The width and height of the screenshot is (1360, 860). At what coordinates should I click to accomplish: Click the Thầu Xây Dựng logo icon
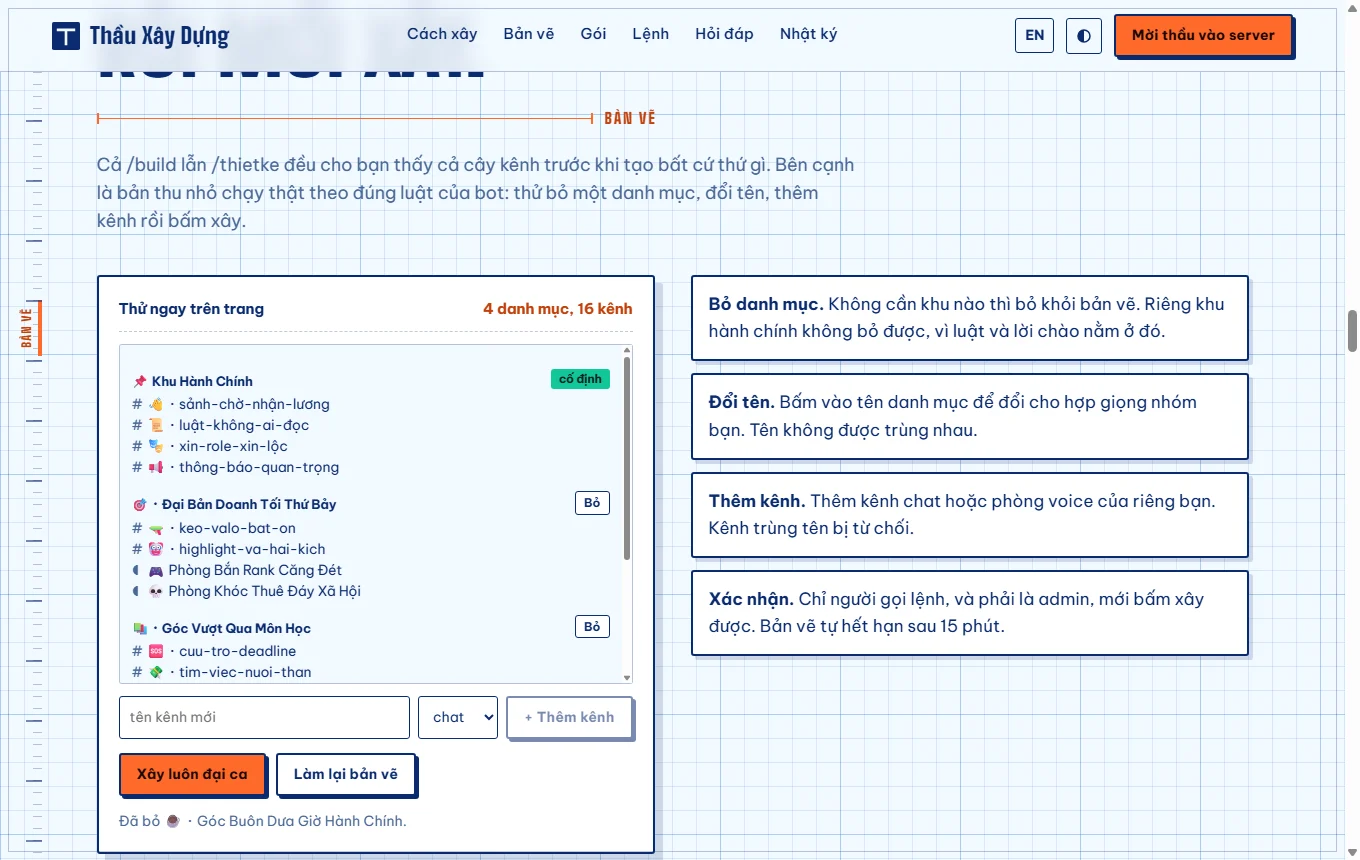pos(66,36)
